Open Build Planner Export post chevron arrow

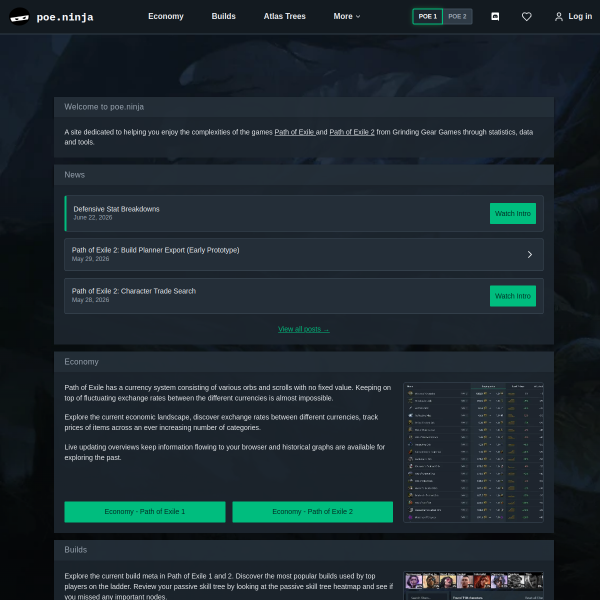click(530, 254)
